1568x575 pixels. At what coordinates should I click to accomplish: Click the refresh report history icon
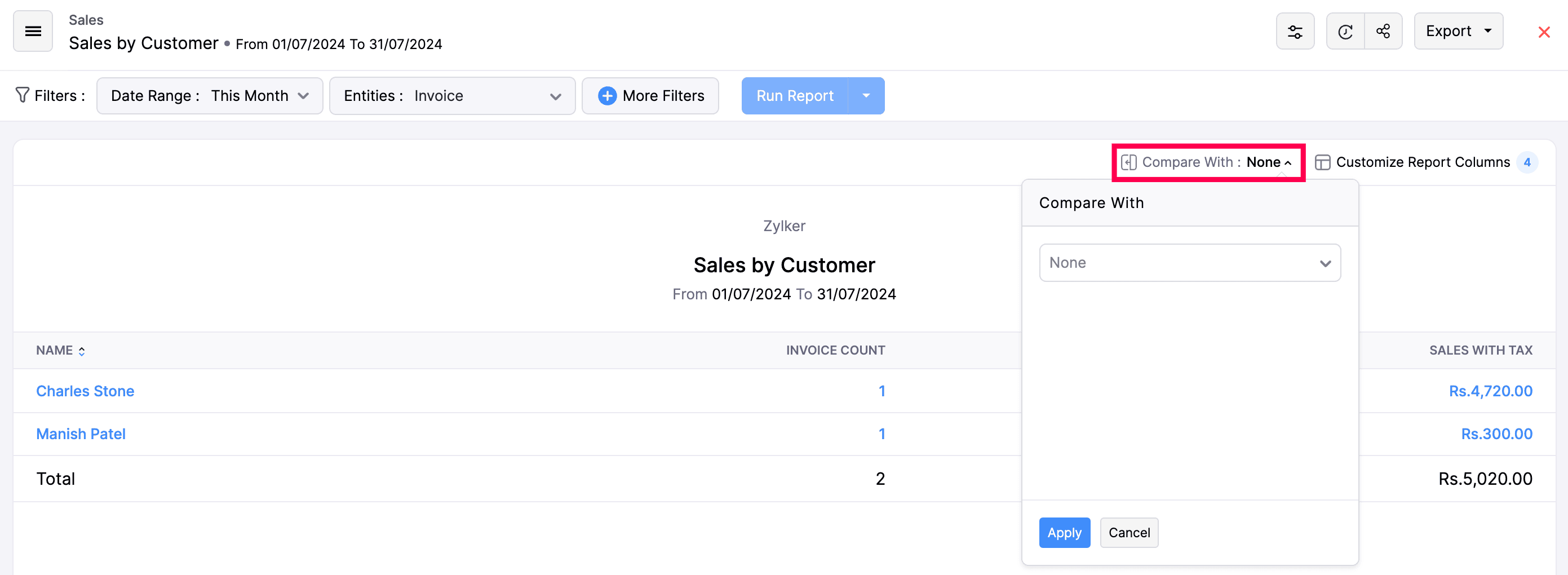coord(1345,31)
